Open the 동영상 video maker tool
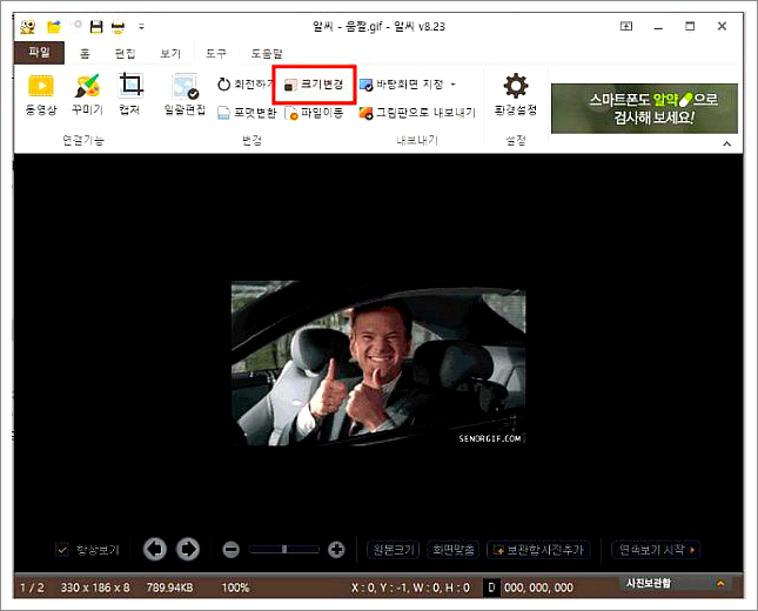Screen dimensions: 758x611 (41, 95)
